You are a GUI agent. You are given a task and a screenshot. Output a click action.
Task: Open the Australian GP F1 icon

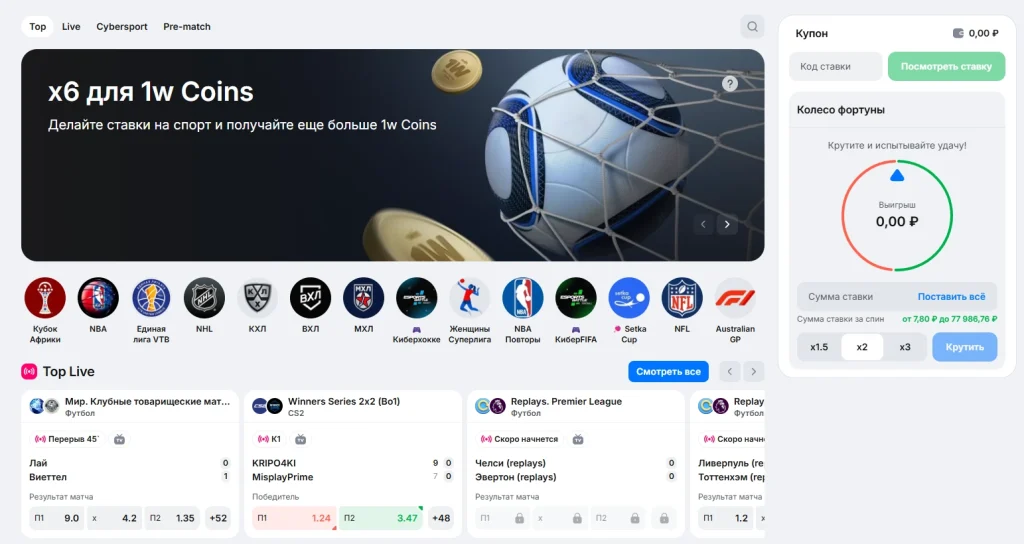pos(735,298)
